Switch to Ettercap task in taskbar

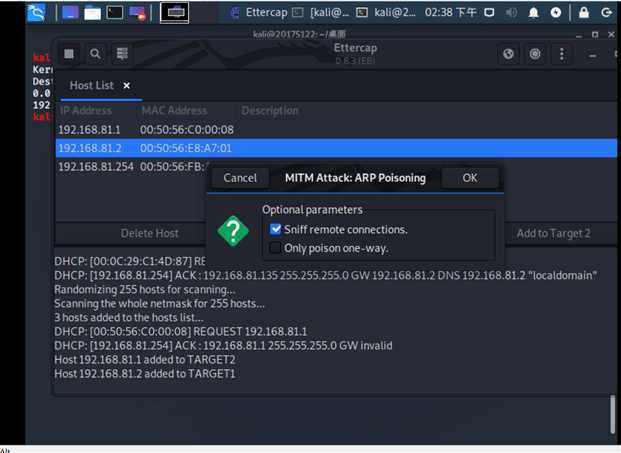pyautogui.click(x=259, y=13)
